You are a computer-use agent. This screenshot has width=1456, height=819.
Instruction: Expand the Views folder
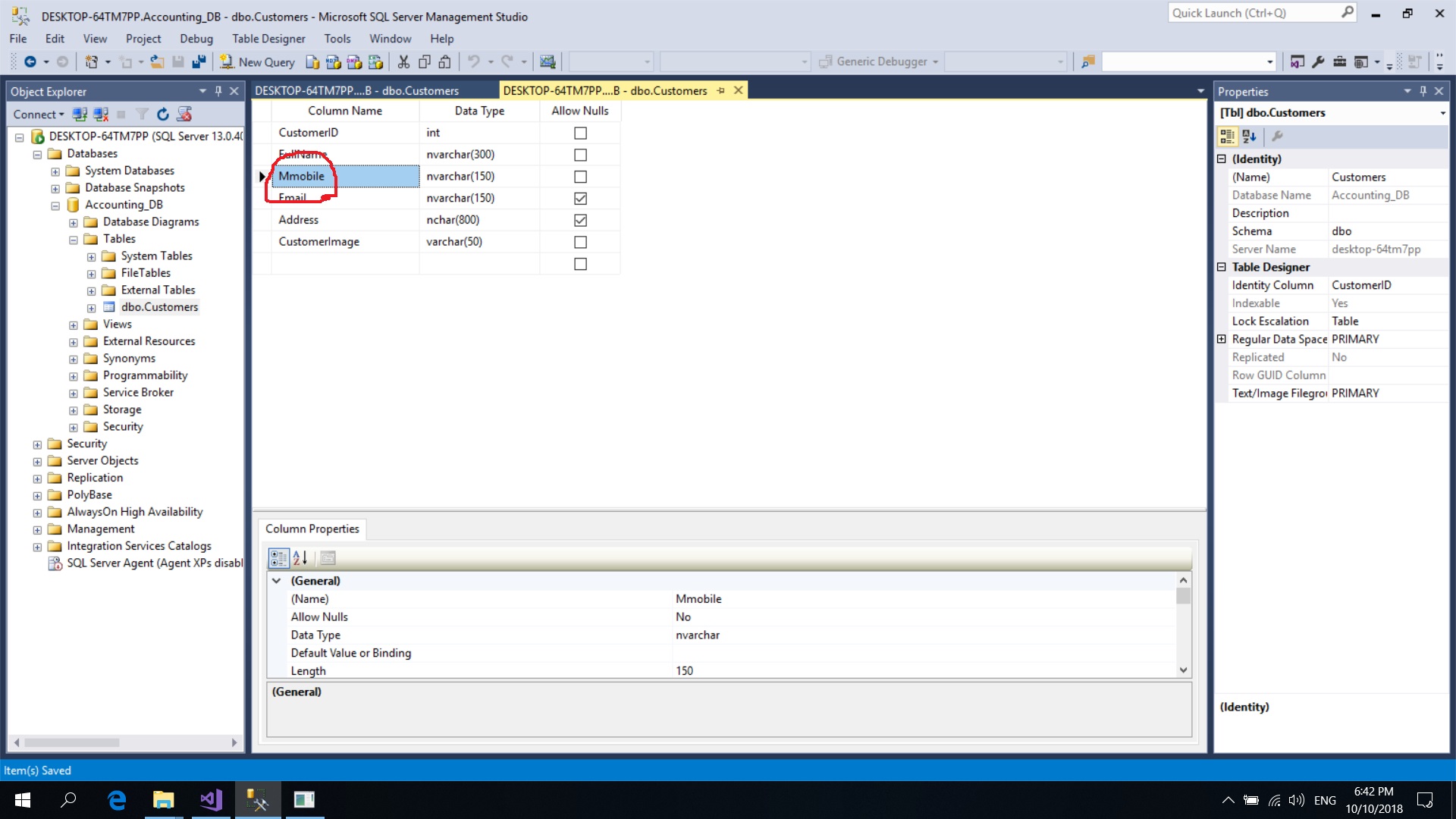[x=73, y=325]
